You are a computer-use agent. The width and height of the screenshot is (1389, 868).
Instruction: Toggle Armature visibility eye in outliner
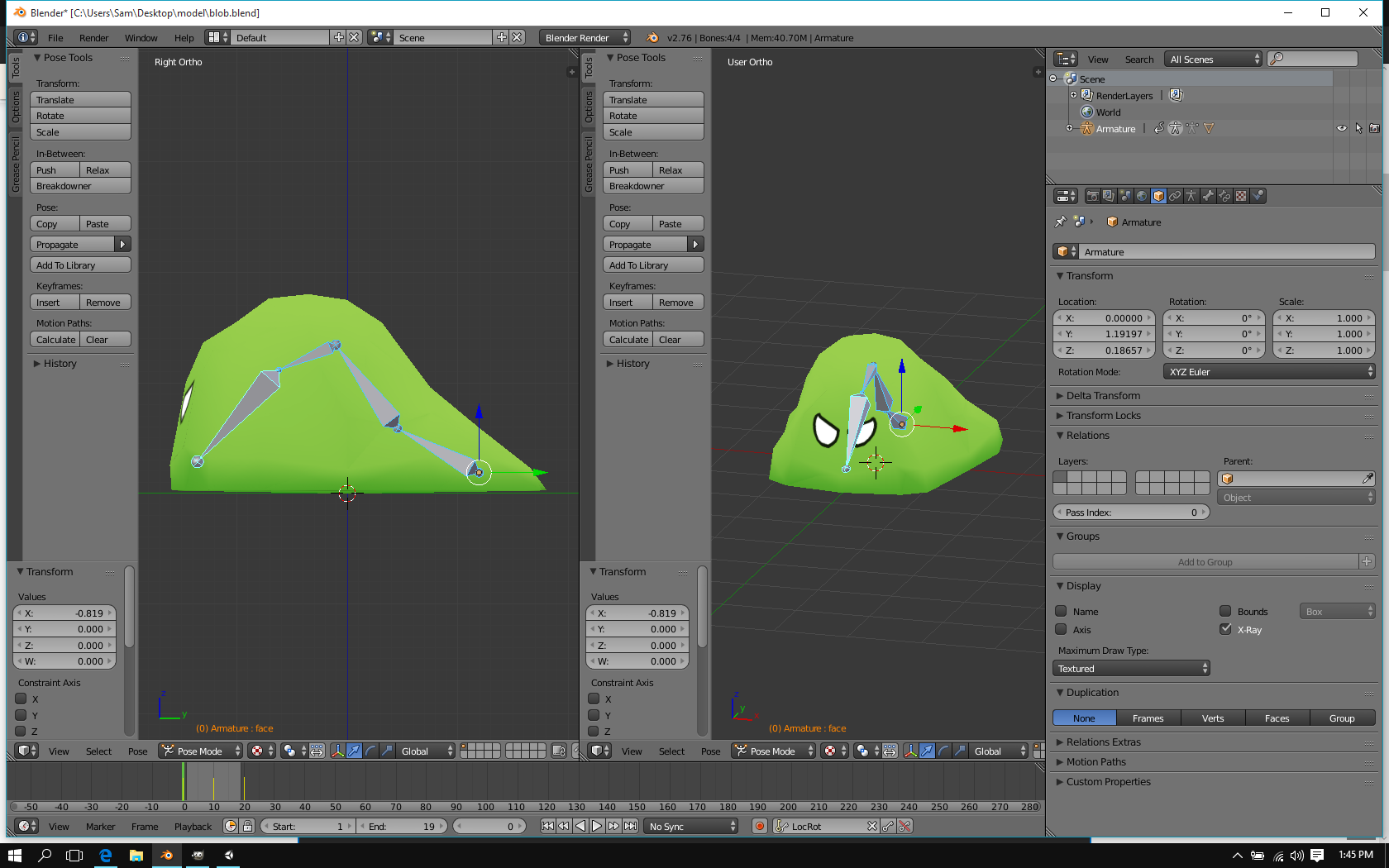(1342, 128)
